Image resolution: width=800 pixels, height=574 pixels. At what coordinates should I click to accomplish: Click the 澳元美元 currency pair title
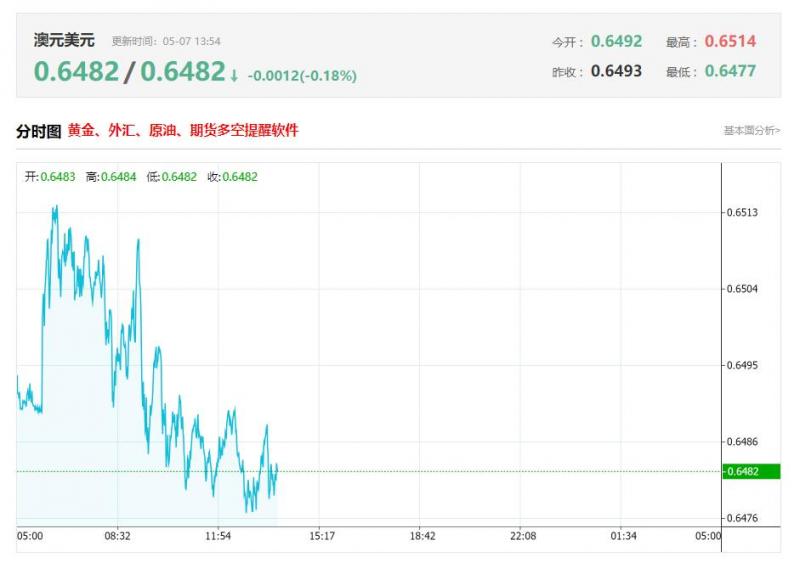(64, 40)
